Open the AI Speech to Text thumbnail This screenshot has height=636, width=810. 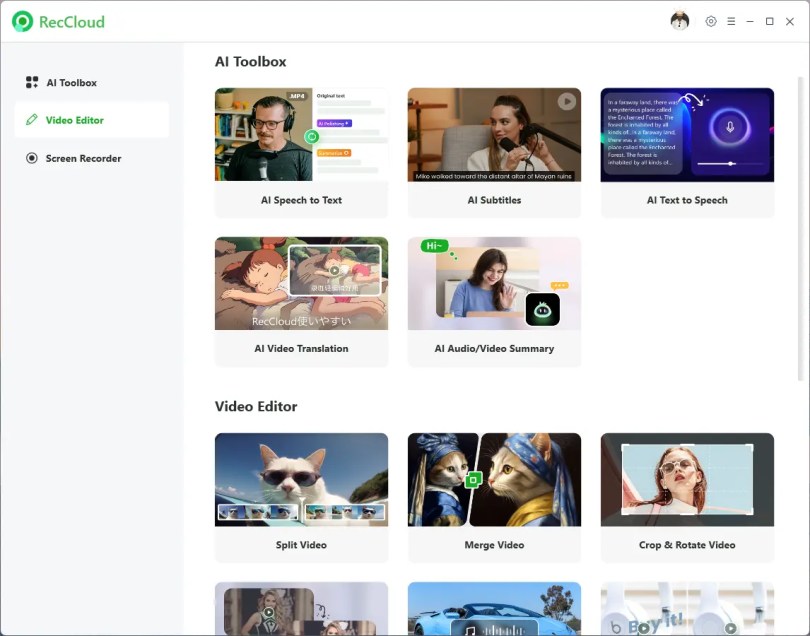(x=301, y=134)
